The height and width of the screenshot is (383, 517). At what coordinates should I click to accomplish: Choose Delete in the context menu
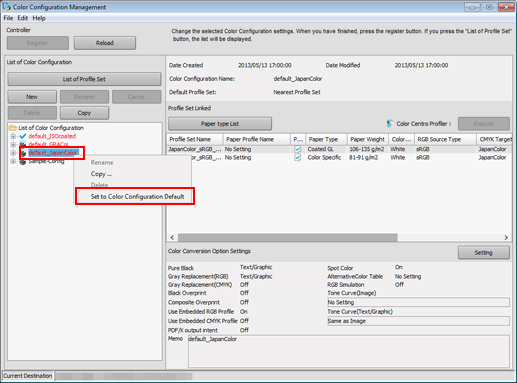tap(133, 185)
